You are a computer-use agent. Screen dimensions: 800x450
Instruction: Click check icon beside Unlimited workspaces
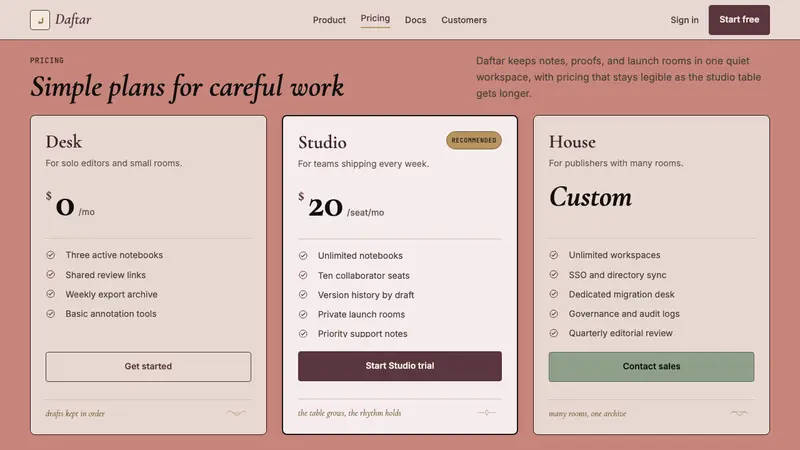tap(554, 255)
